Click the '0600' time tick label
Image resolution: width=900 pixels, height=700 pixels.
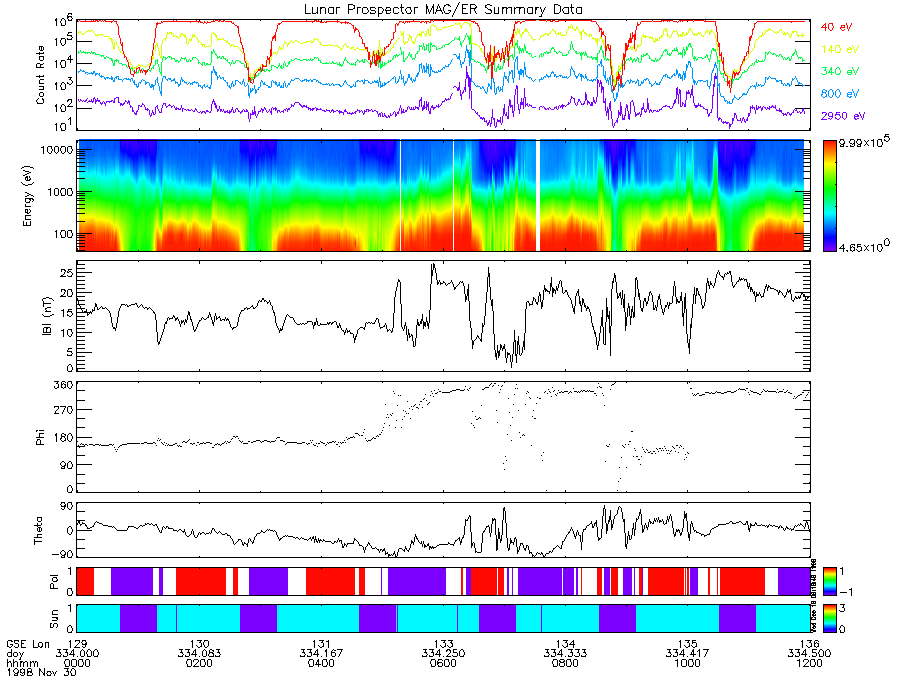443,663
